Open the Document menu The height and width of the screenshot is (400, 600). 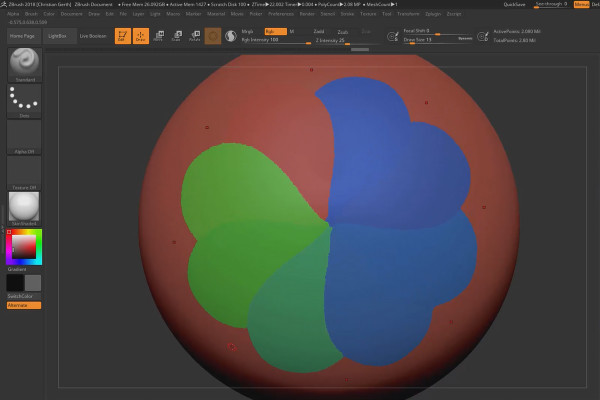(72, 14)
